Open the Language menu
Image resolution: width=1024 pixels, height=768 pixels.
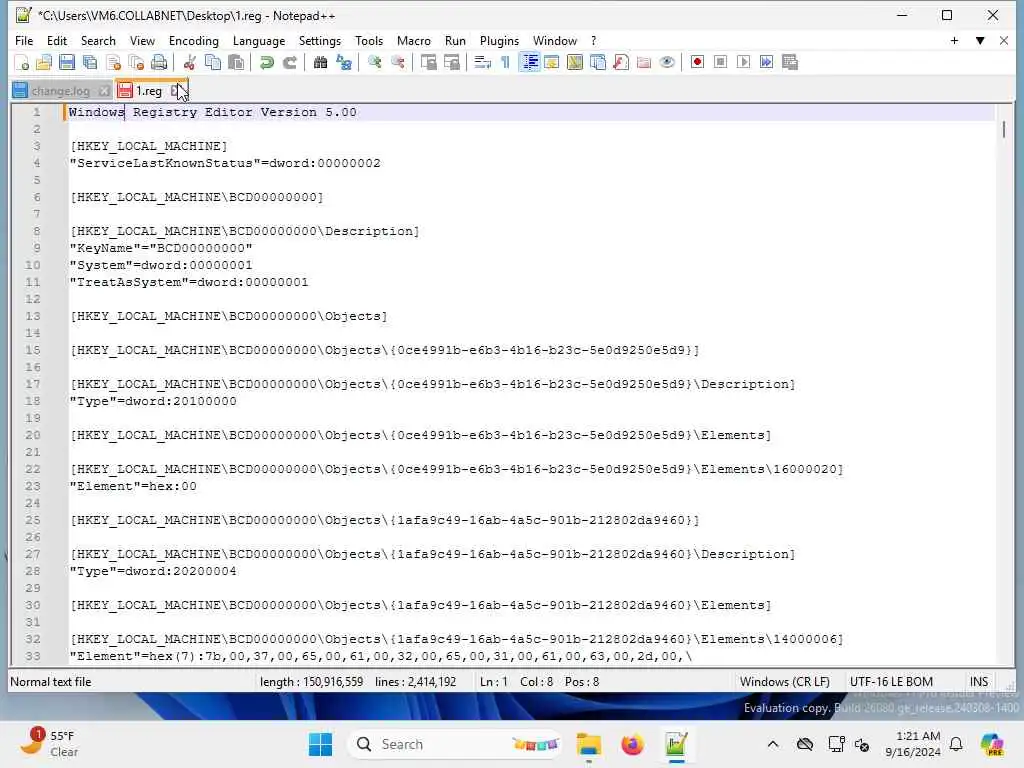(259, 40)
